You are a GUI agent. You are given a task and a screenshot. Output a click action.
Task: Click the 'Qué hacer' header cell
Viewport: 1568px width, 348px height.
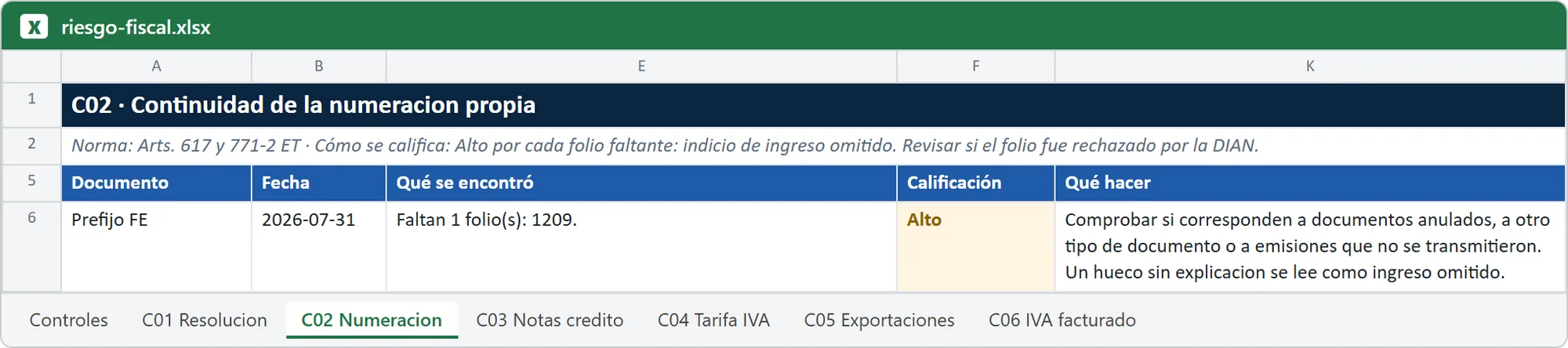[x=1310, y=183]
